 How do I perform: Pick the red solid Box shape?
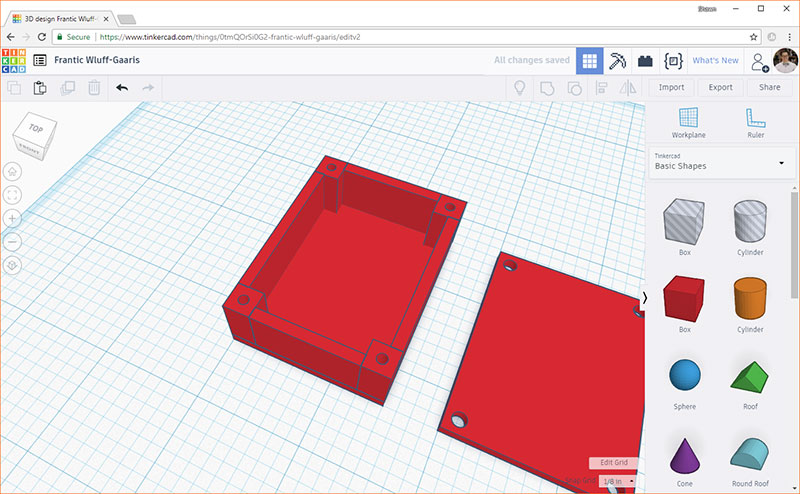pos(685,299)
